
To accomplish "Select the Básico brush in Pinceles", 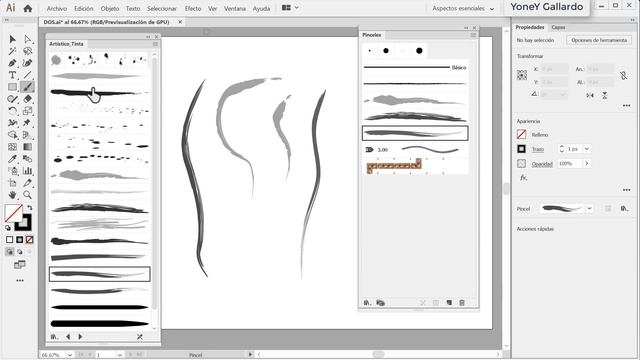I will point(415,67).
